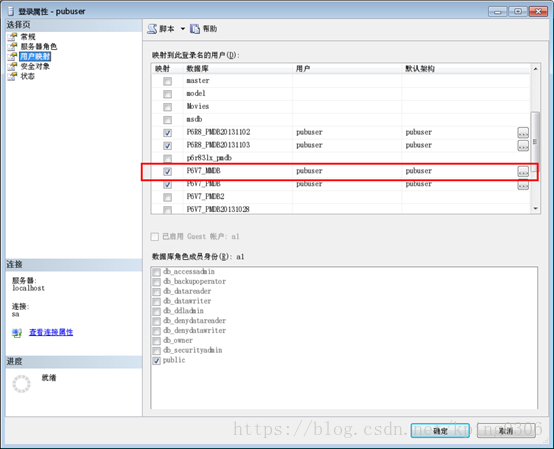The width and height of the screenshot is (554, 449).
Task: Click the 取消 cancel button
Action: 506,431
